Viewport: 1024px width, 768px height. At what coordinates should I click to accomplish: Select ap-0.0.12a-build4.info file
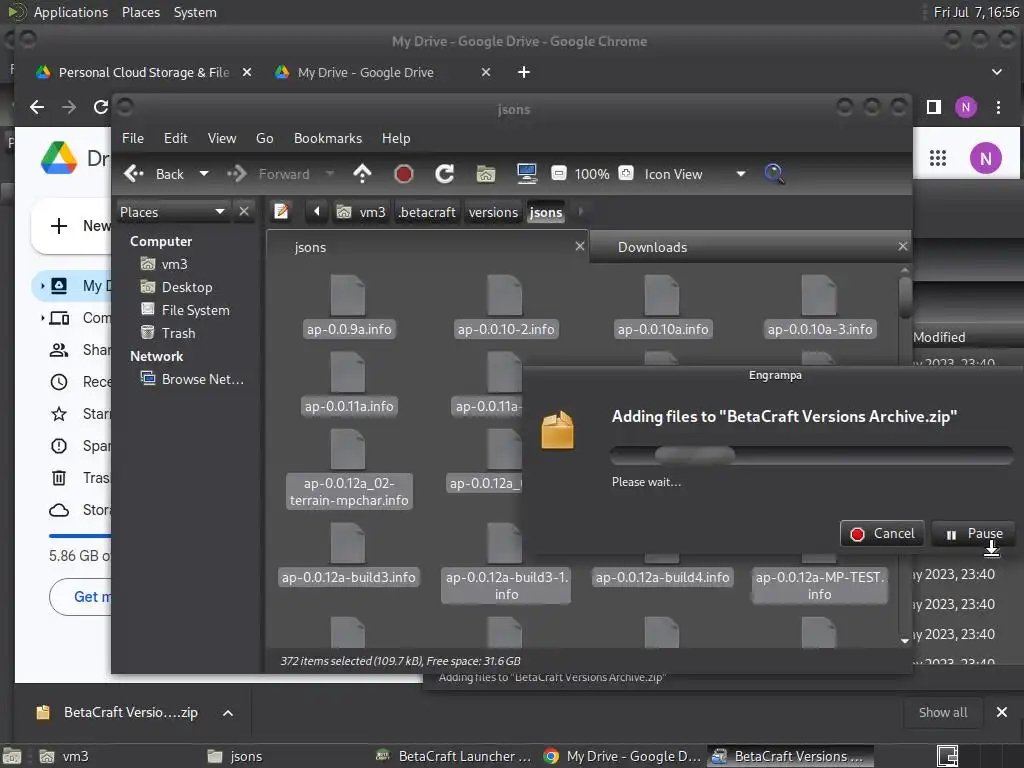pyautogui.click(x=662, y=577)
